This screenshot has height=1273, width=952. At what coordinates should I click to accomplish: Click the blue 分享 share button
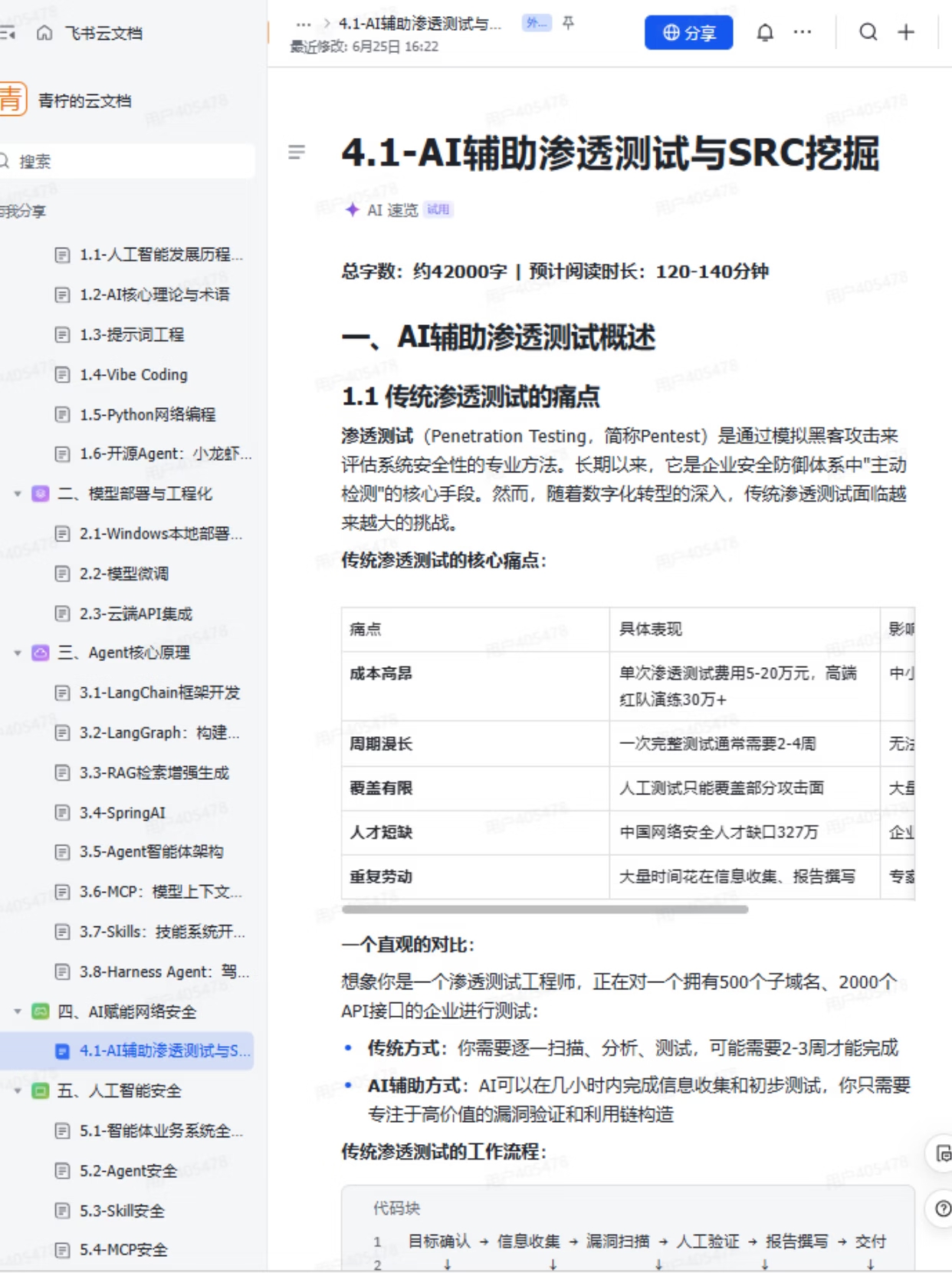[688, 32]
